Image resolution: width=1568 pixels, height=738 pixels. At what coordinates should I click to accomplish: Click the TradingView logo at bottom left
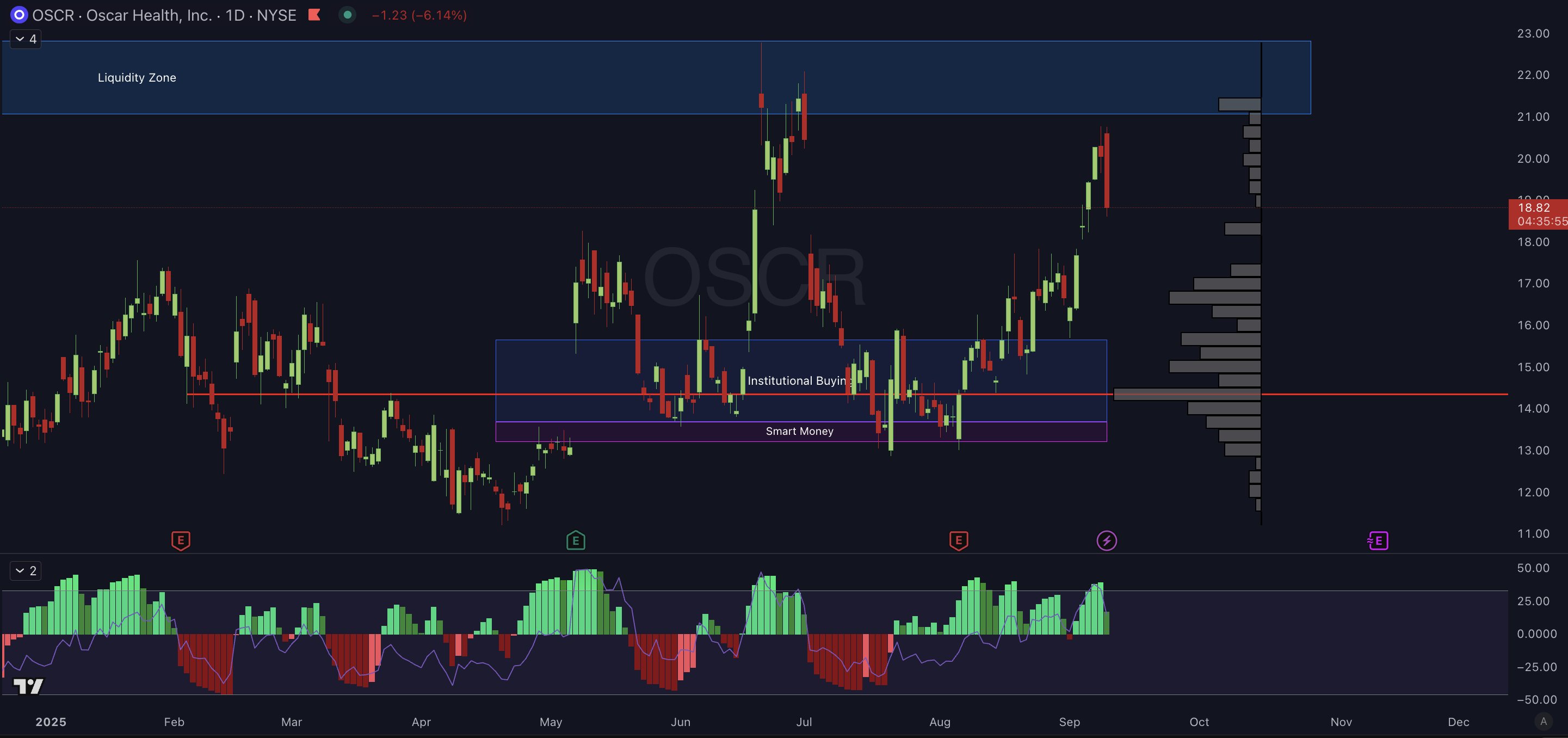(x=28, y=686)
